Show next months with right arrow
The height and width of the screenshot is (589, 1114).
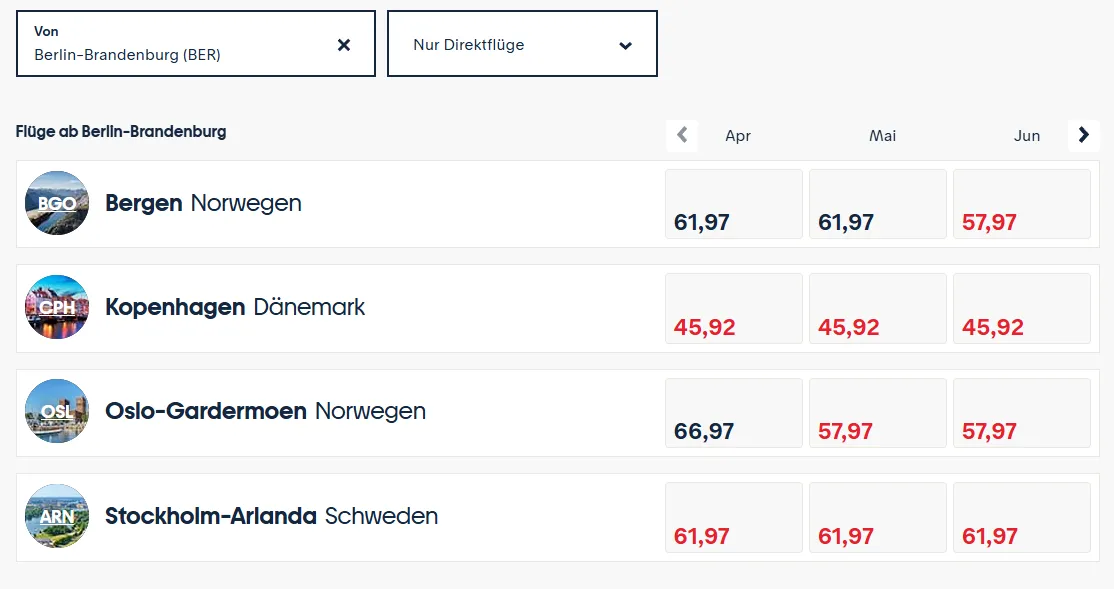pyautogui.click(x=1083, y=135)
